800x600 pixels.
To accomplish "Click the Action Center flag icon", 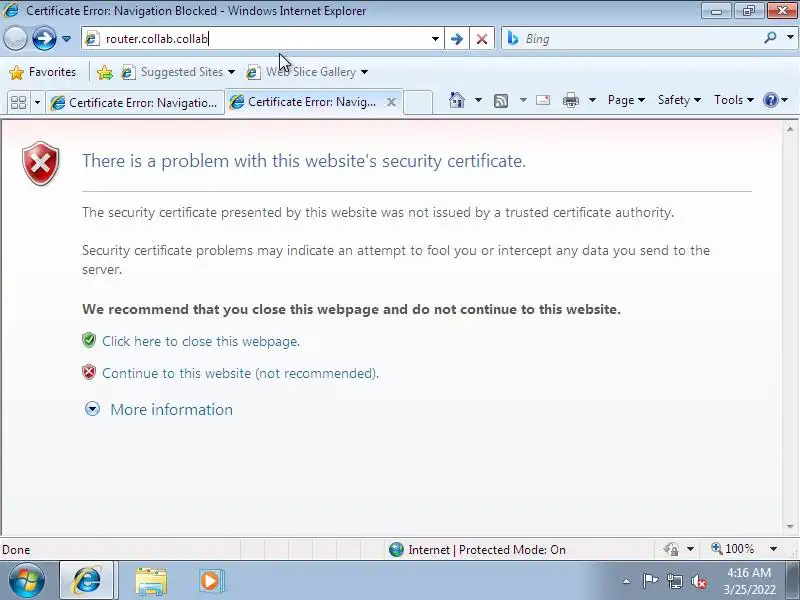I will [x=650, y=581].
